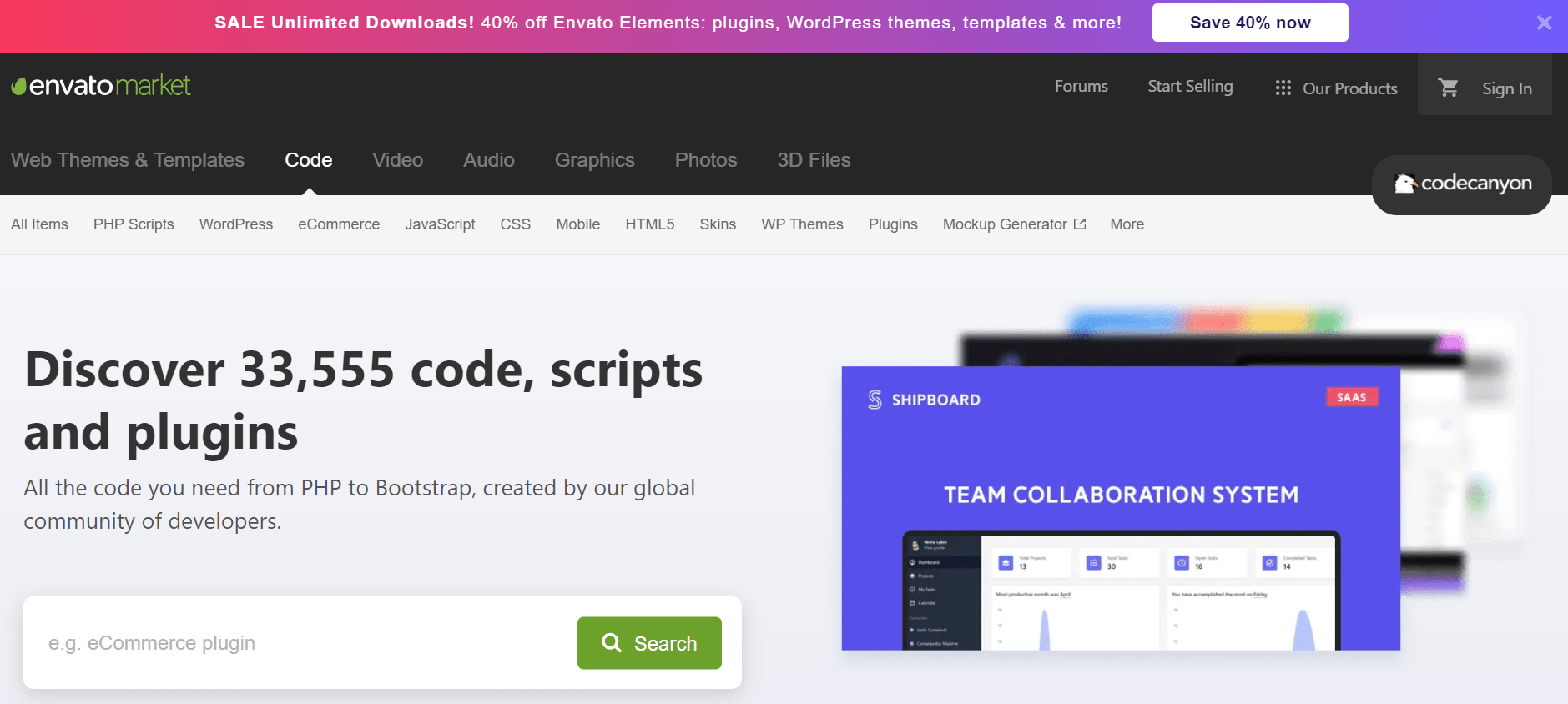Viewport: 1568px width, 704px height.
Task: Open Start Selling link
Action: [x=1190, y=86]
